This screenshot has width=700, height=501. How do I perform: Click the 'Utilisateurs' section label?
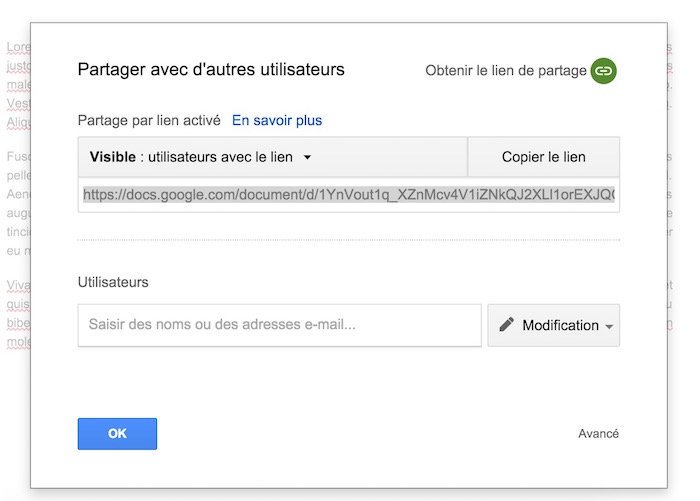click(x=113, y=282)
